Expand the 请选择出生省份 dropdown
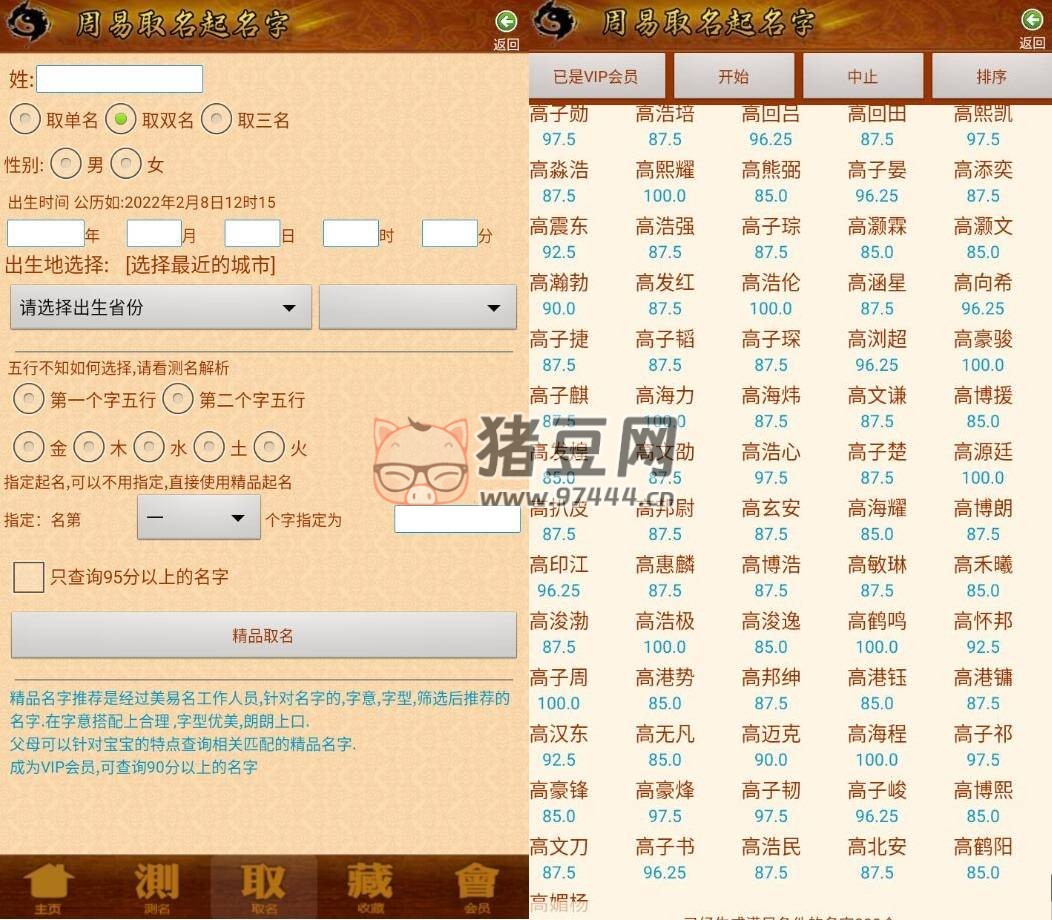This screenshot has height=920, width=1052. [x=161, y=308]
